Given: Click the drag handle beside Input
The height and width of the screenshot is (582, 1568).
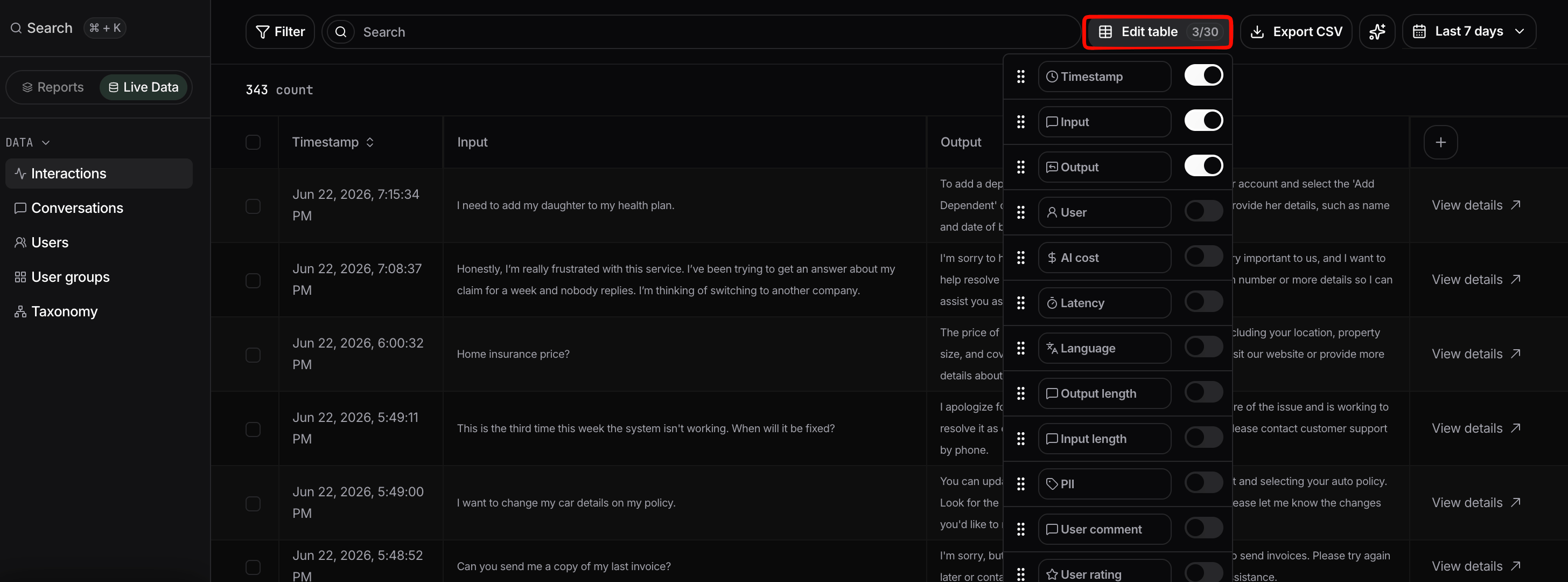Looking at the screenshot, I should (x=1021, y=122).
